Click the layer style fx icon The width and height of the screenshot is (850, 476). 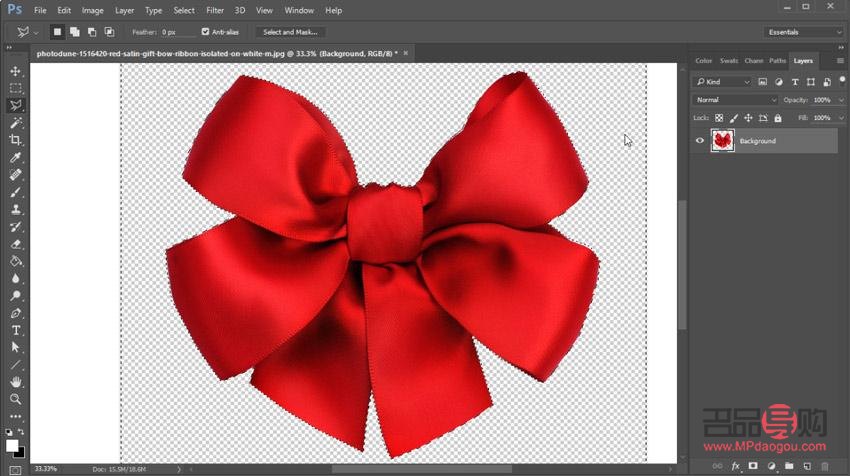pos(735,466)
